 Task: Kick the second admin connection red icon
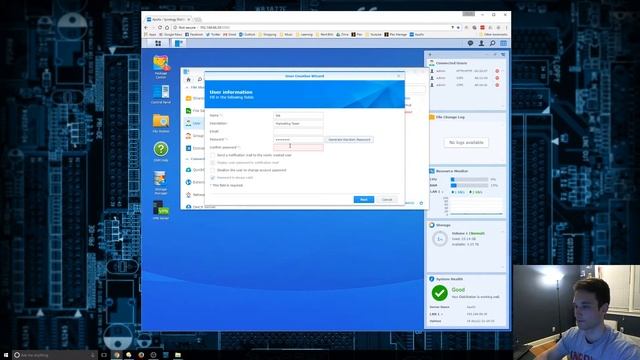click(x=497, y=78)
